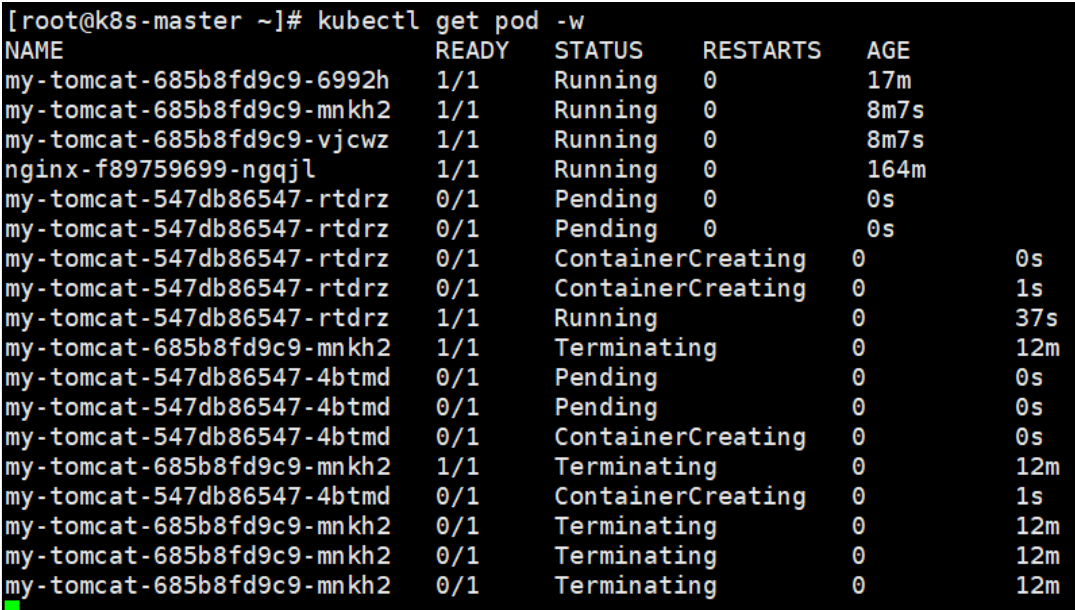Click the RESTARTS column header
This screenshot has height=610, width=1075.
click(x=762, y=51)
